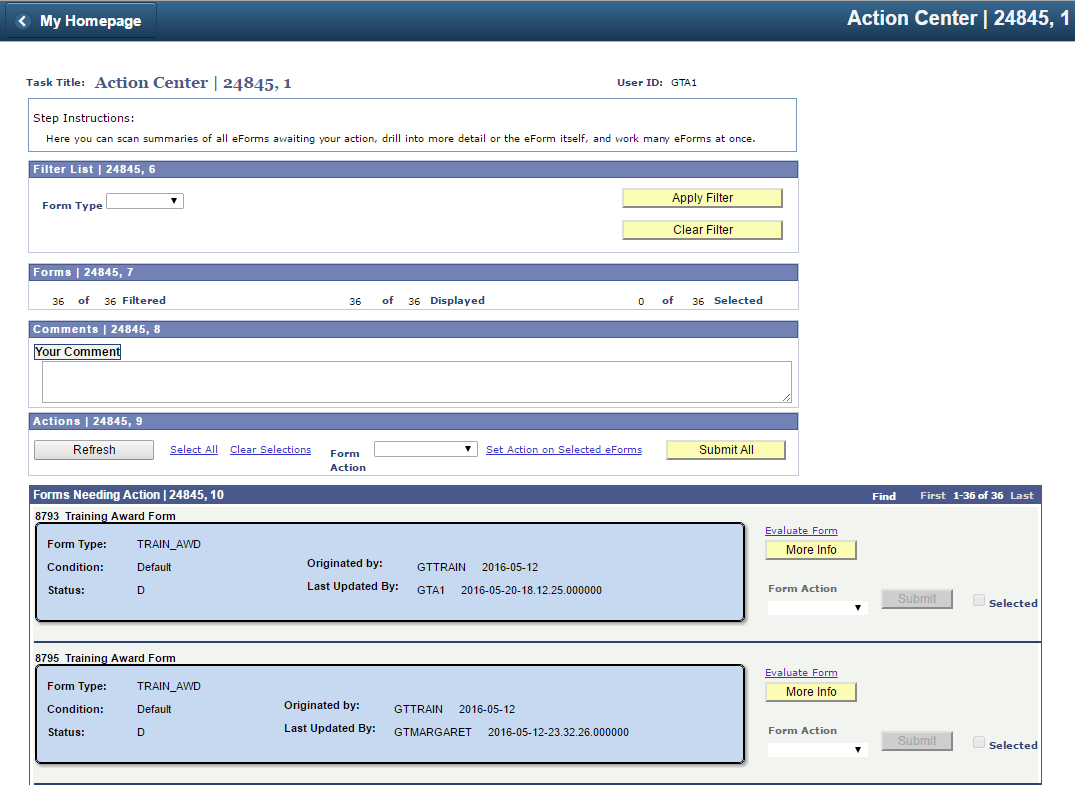
Task: Click More Info for form 8795
Action: [x=811, y=692]
